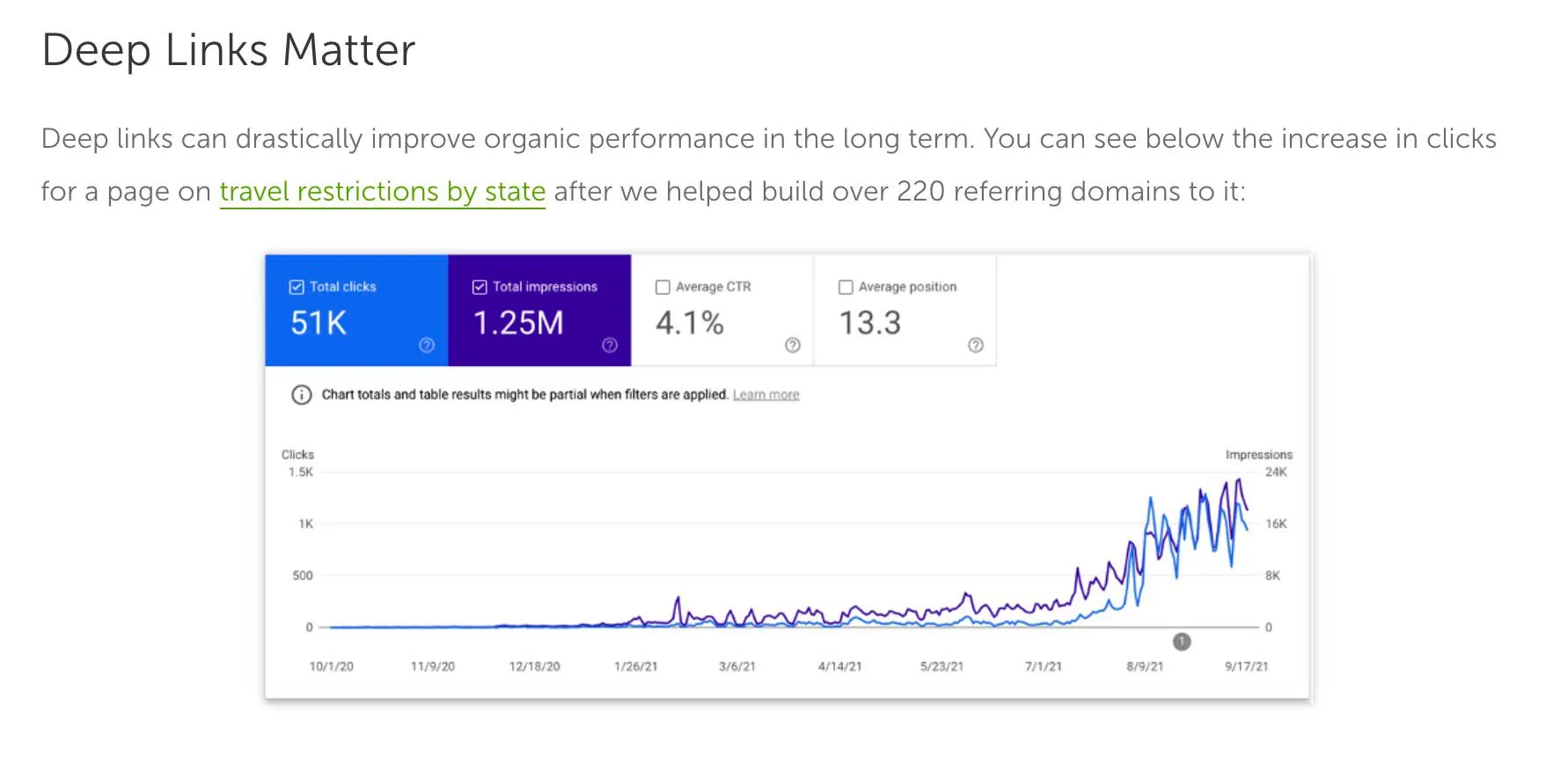
Task: Click help icon on Average position card
Action: 976,345
